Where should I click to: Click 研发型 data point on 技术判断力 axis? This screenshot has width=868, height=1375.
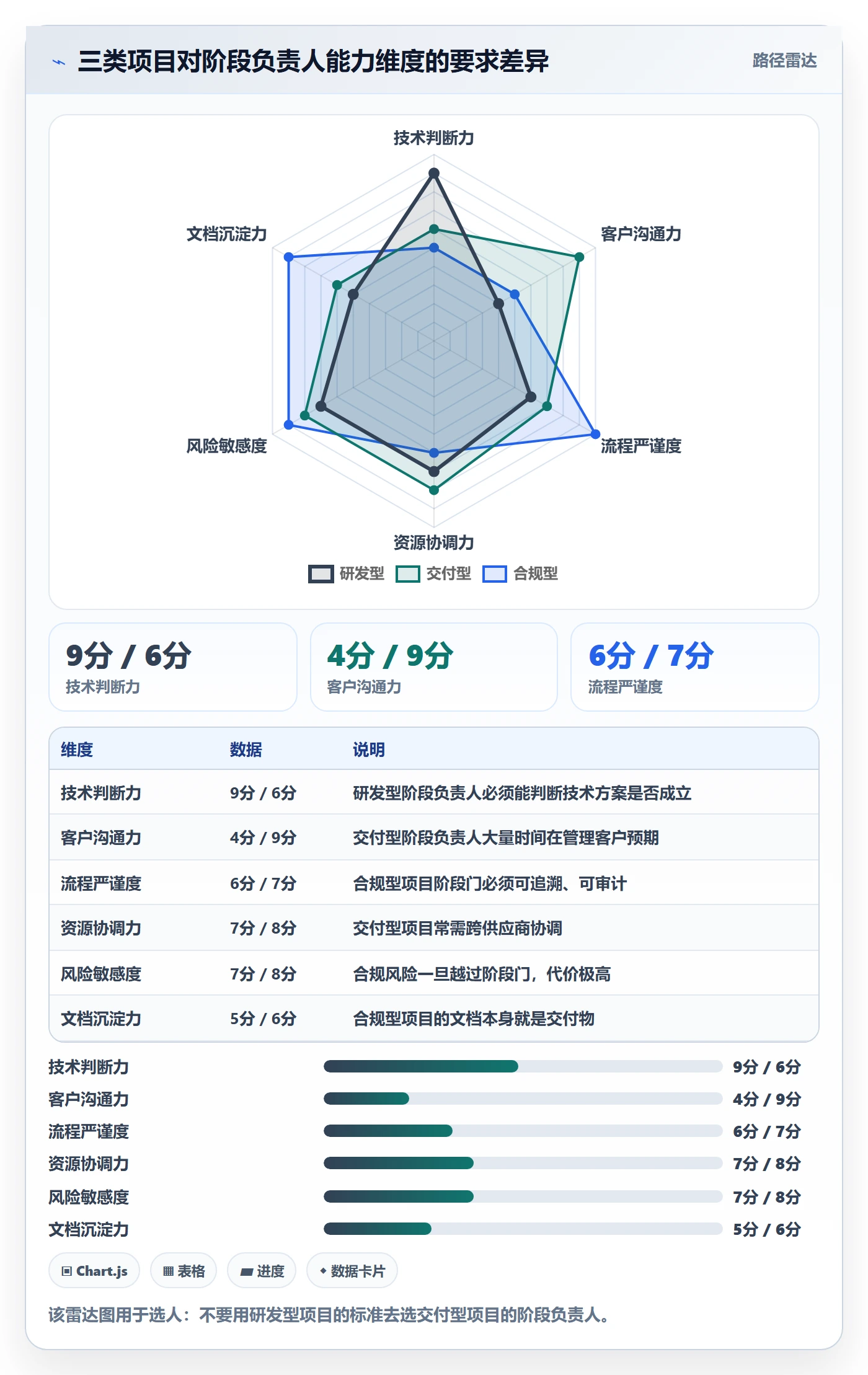point(434,173)
